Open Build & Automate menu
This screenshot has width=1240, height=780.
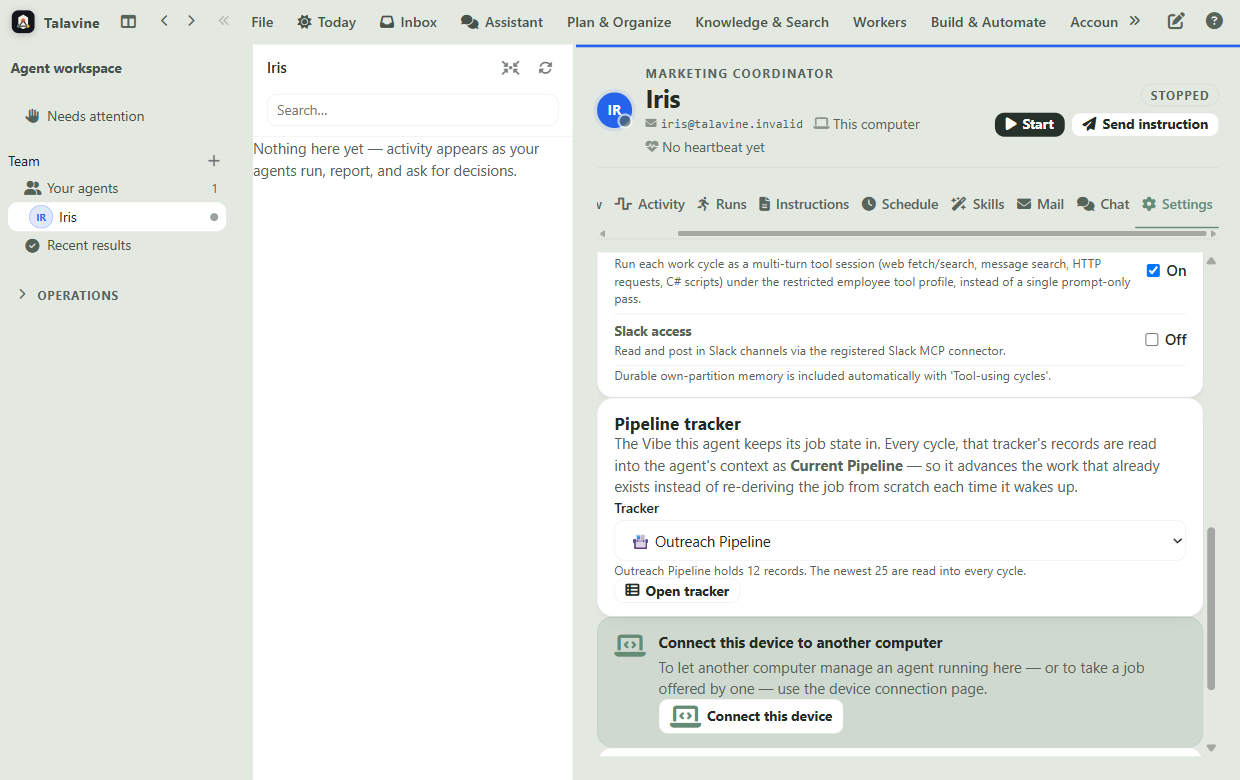(x=988, y=22)
